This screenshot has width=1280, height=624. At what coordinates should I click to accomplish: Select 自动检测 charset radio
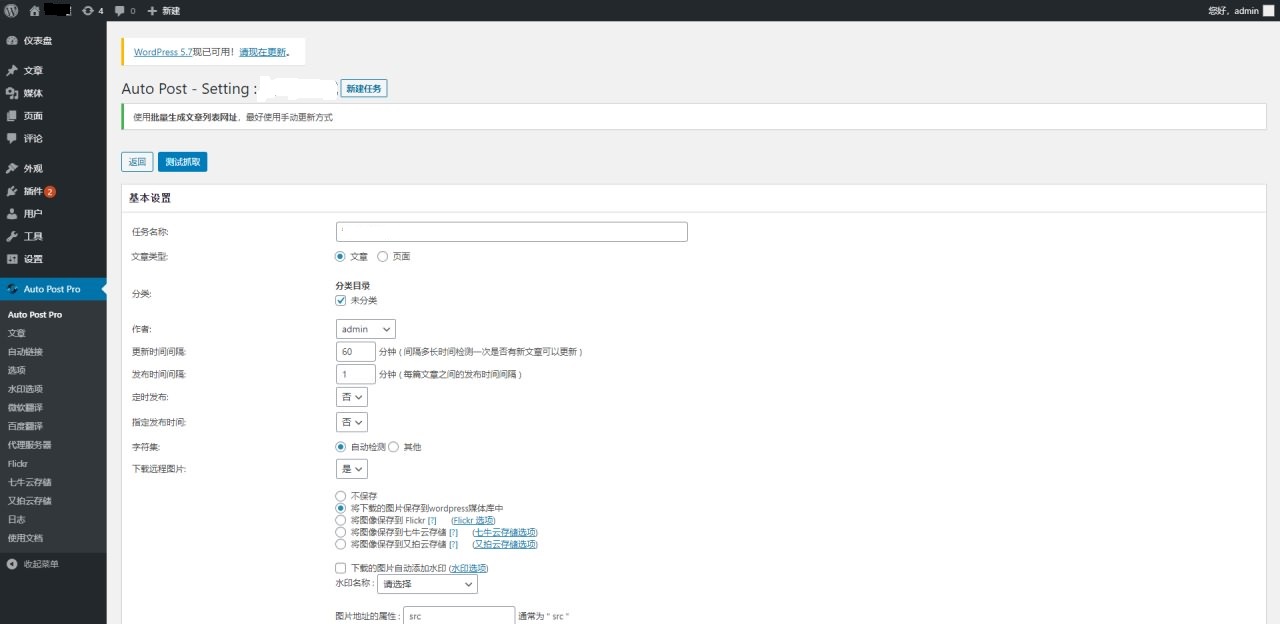(340, 447)
